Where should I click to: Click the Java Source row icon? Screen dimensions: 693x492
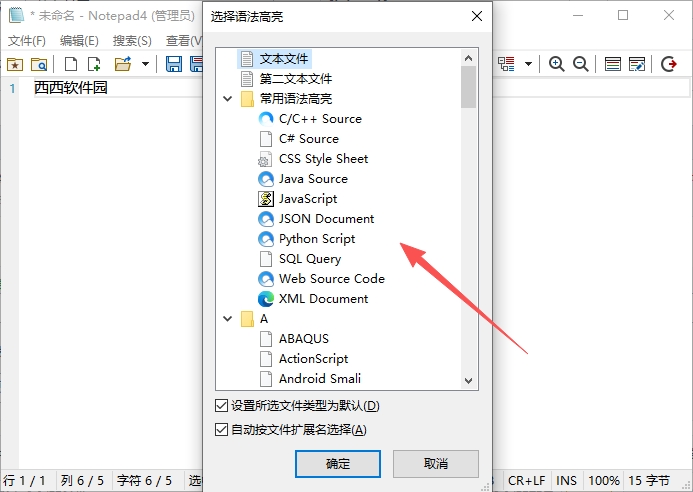coord(266,179)
